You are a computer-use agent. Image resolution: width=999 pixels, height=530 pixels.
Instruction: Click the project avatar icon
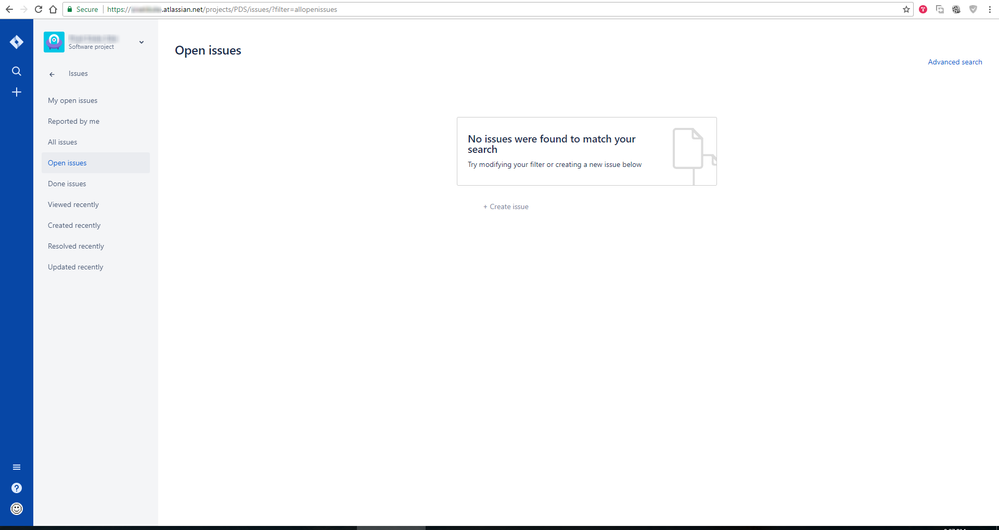click(54, 42)
